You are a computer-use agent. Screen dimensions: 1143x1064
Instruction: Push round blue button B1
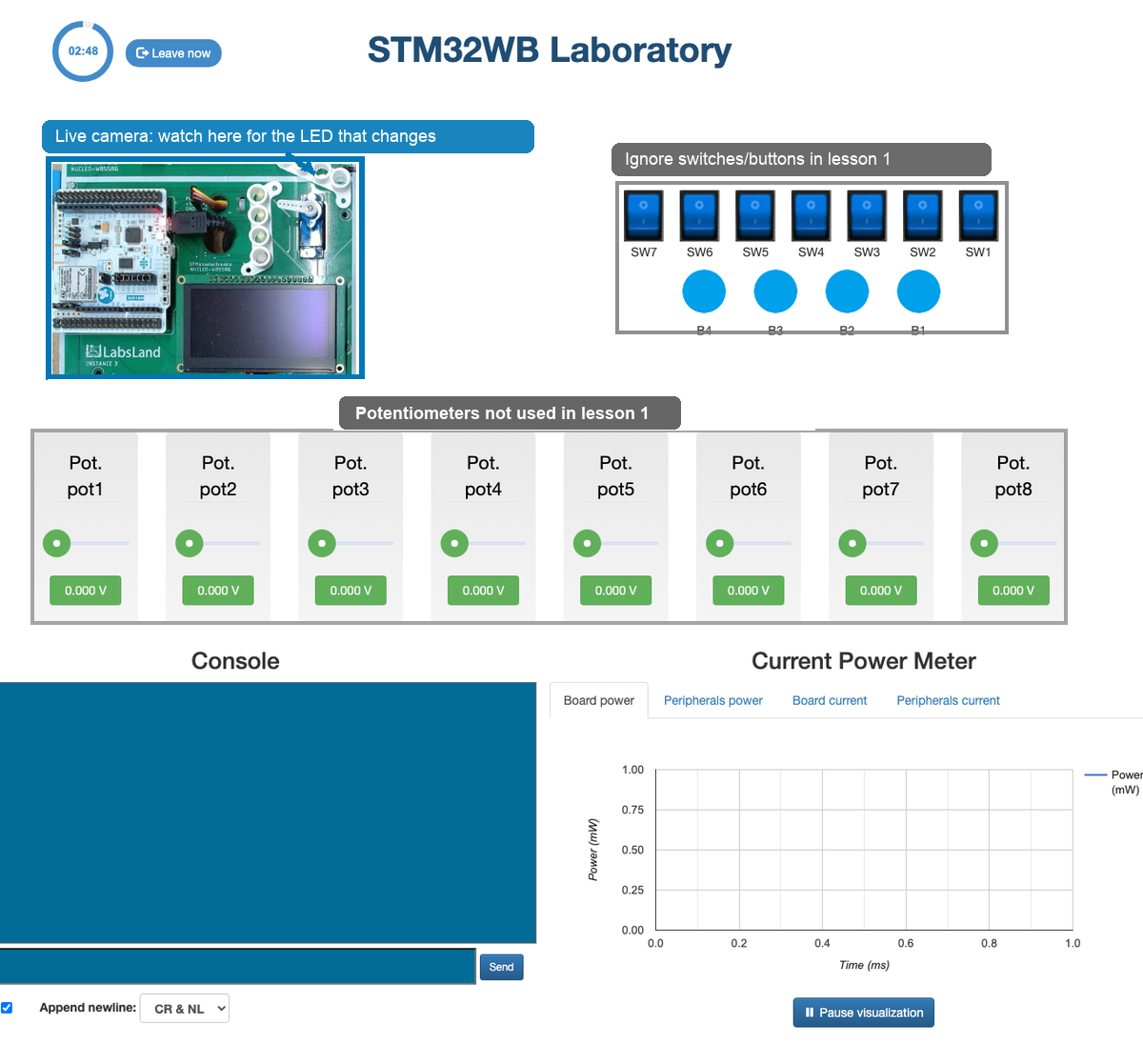coord(918,291)
